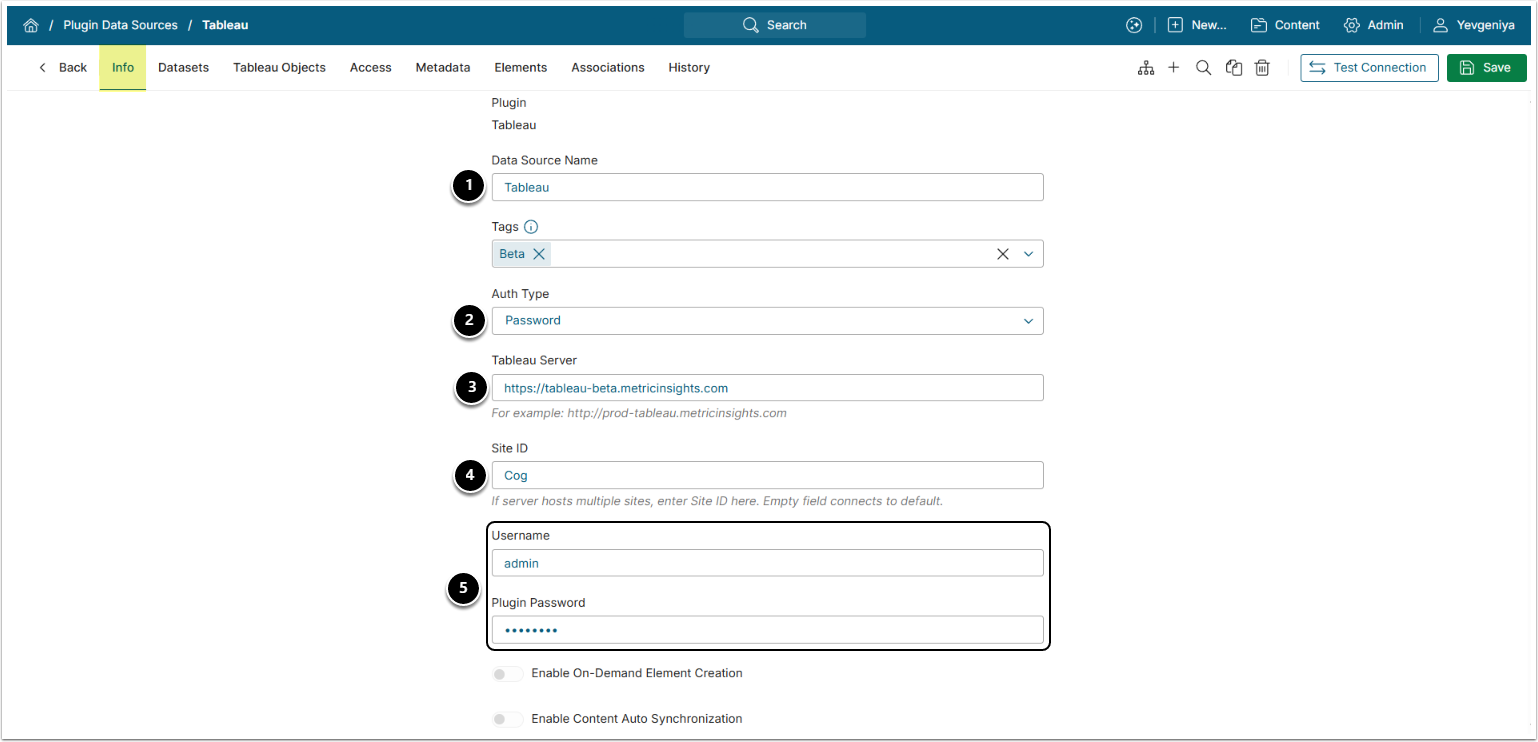
Task: Click the Tableau Server URL field
Action: tap(767, 388)
